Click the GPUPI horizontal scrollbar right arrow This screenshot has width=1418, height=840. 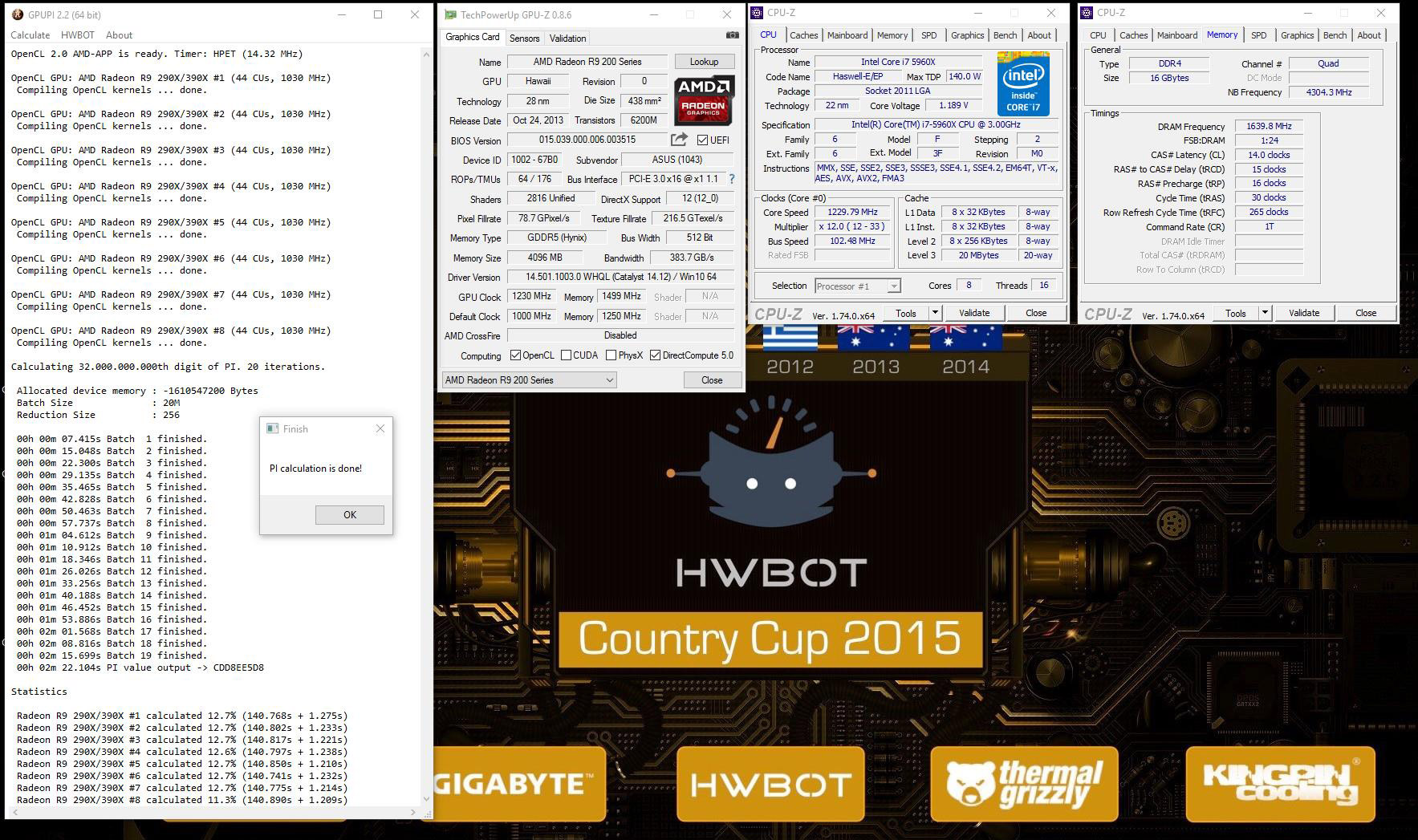pyautogui.click(x=414, y=812)
